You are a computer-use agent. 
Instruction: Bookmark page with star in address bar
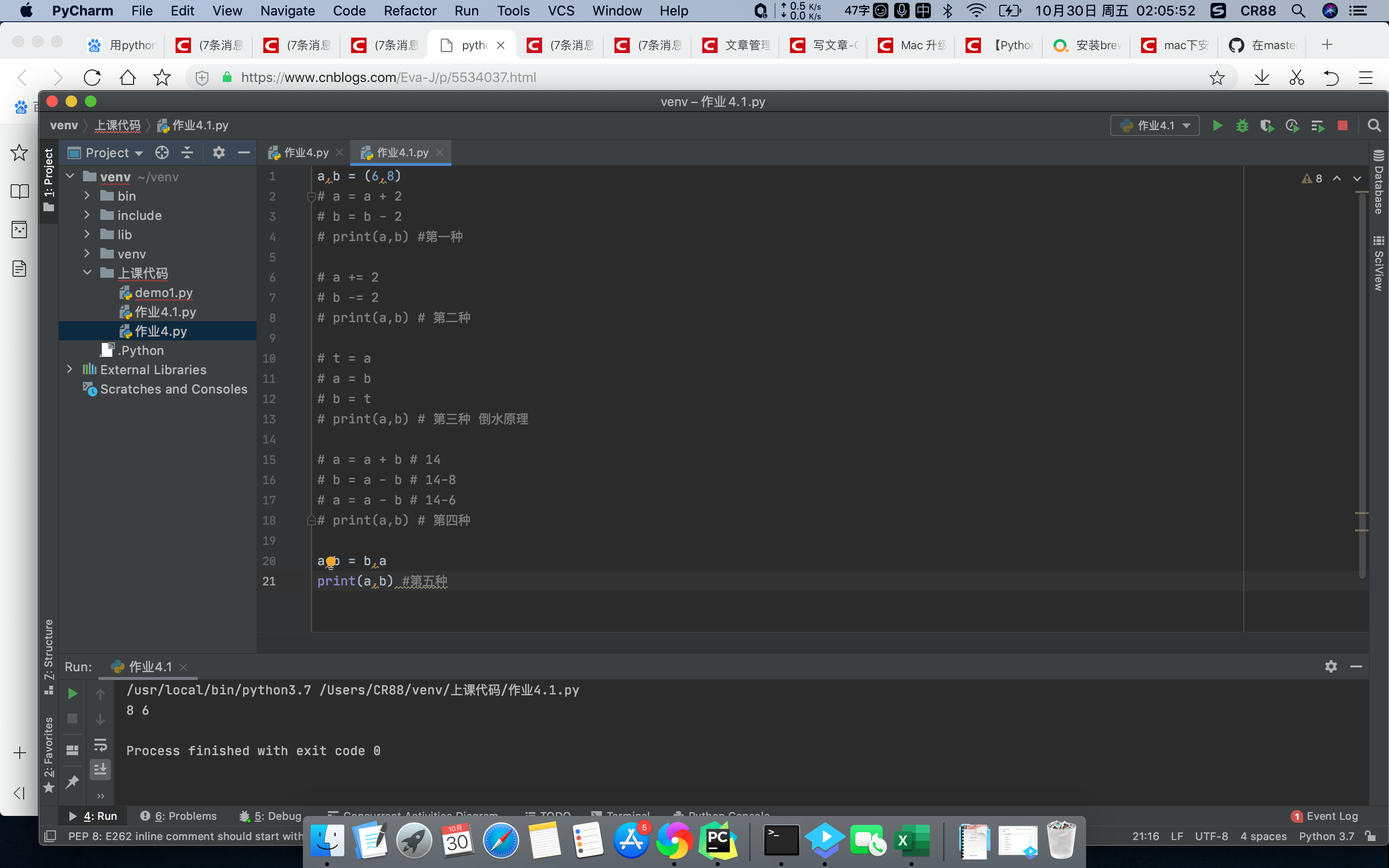click(x=1217, y=77)
